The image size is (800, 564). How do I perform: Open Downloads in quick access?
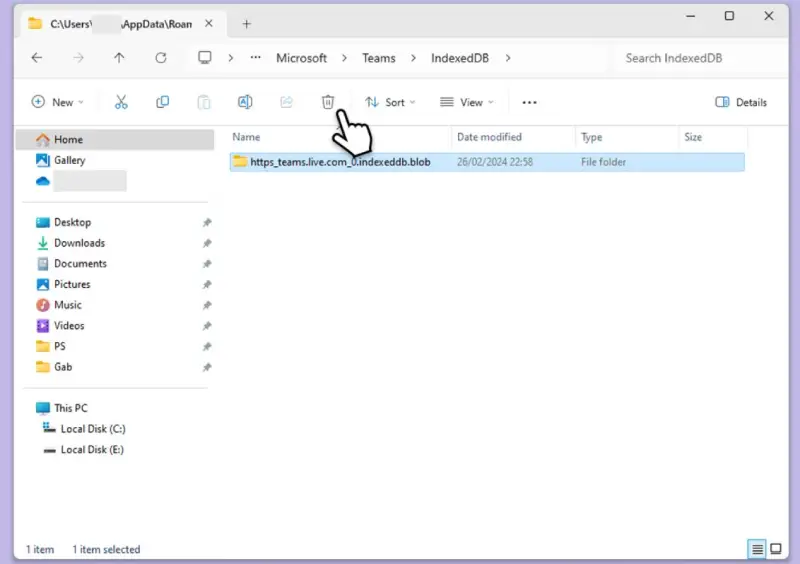coord(79,243)
